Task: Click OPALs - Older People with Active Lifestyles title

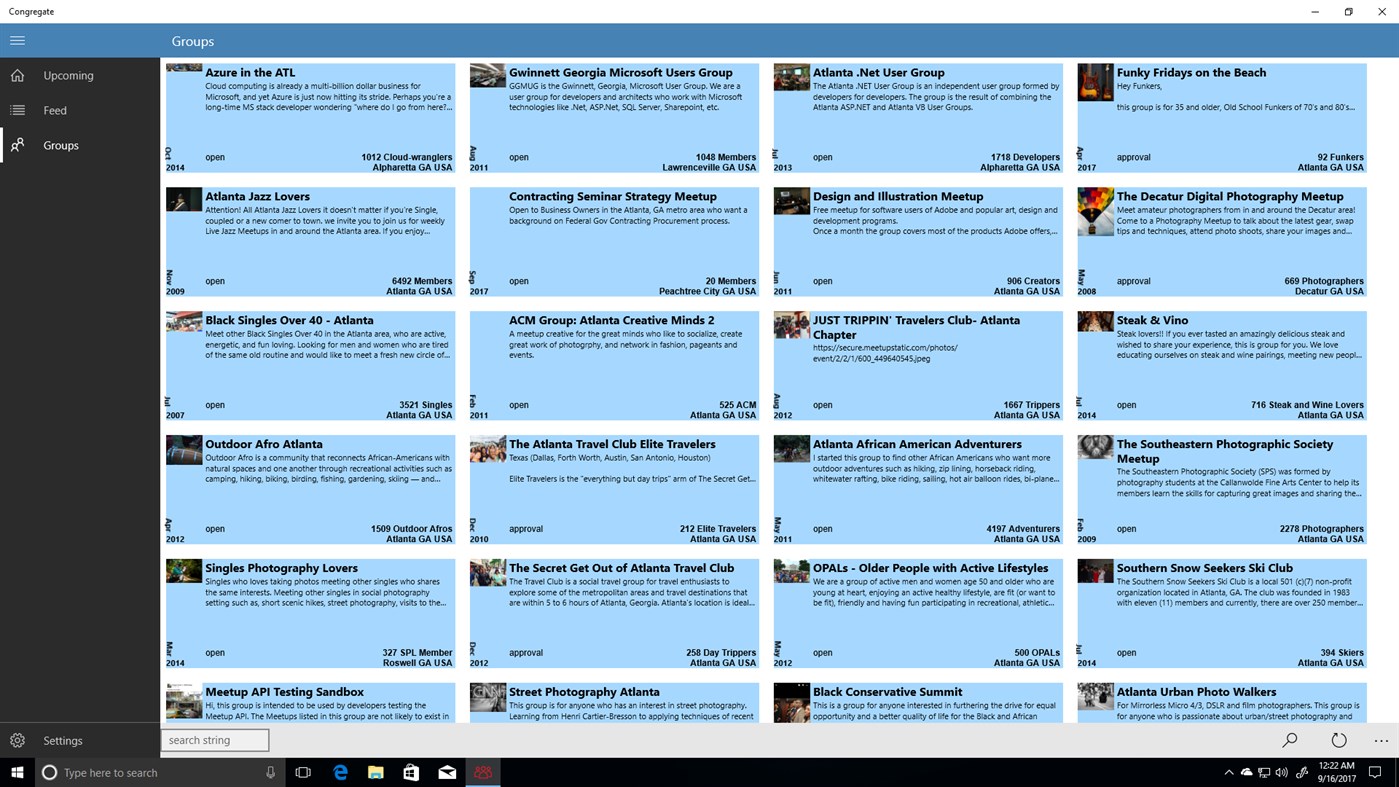Action: click(930, 568)
